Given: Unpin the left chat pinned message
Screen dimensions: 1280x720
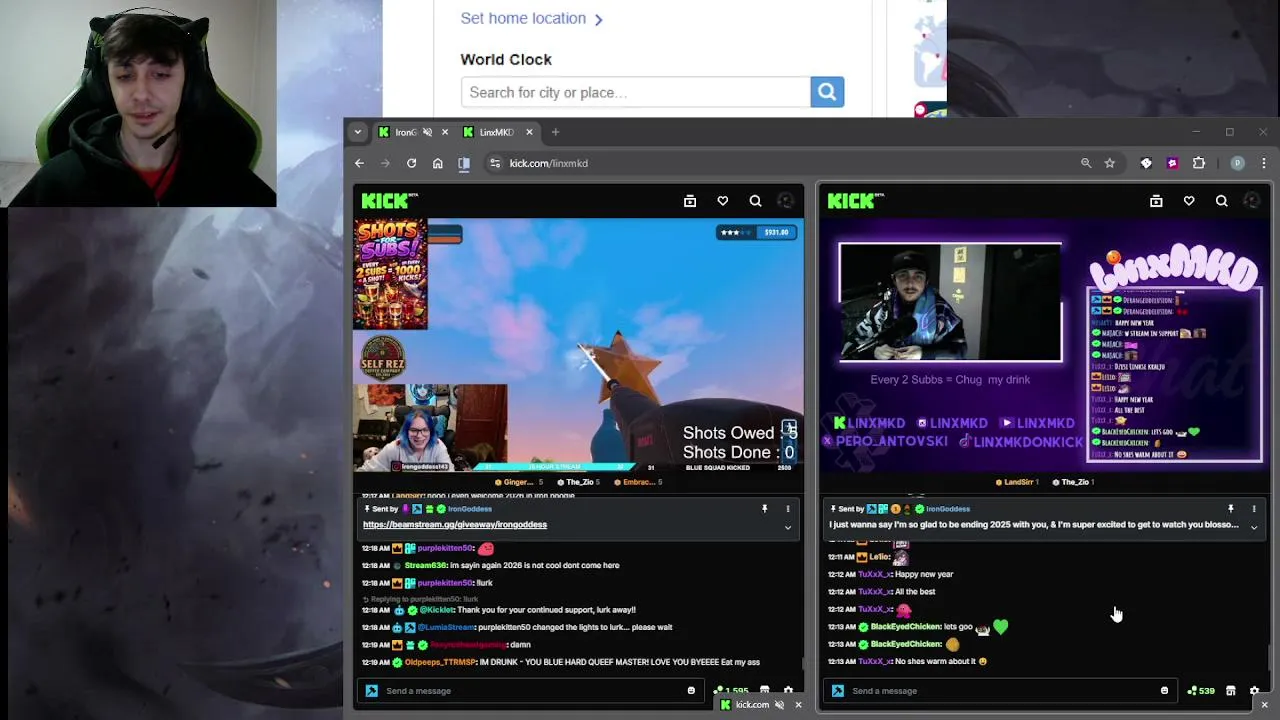Looking at the screenshot, I should point(765,509).
